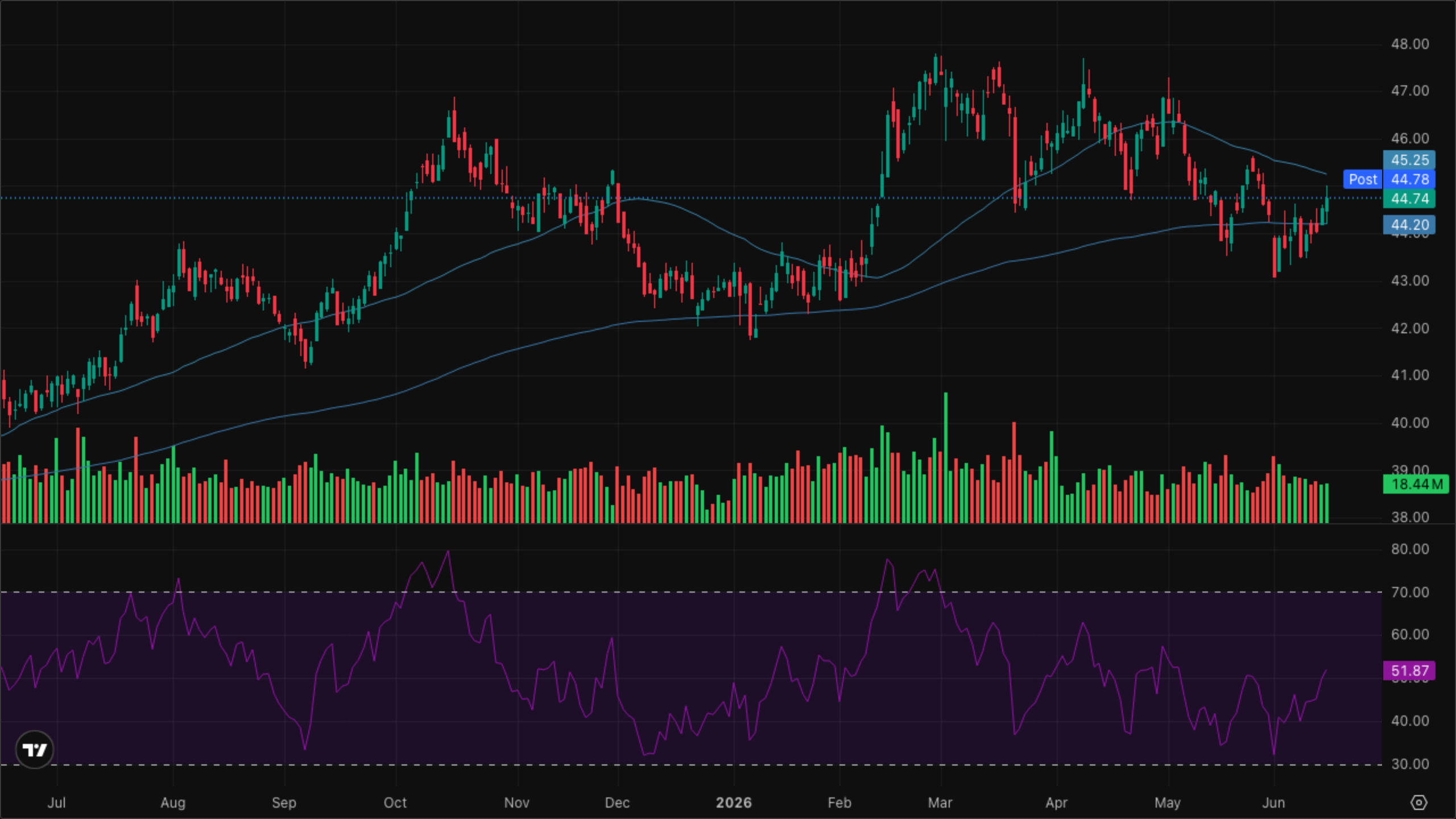Click the 48.00 price scale level
This screenshot has height=819, width=1456.
[1410, 44]
